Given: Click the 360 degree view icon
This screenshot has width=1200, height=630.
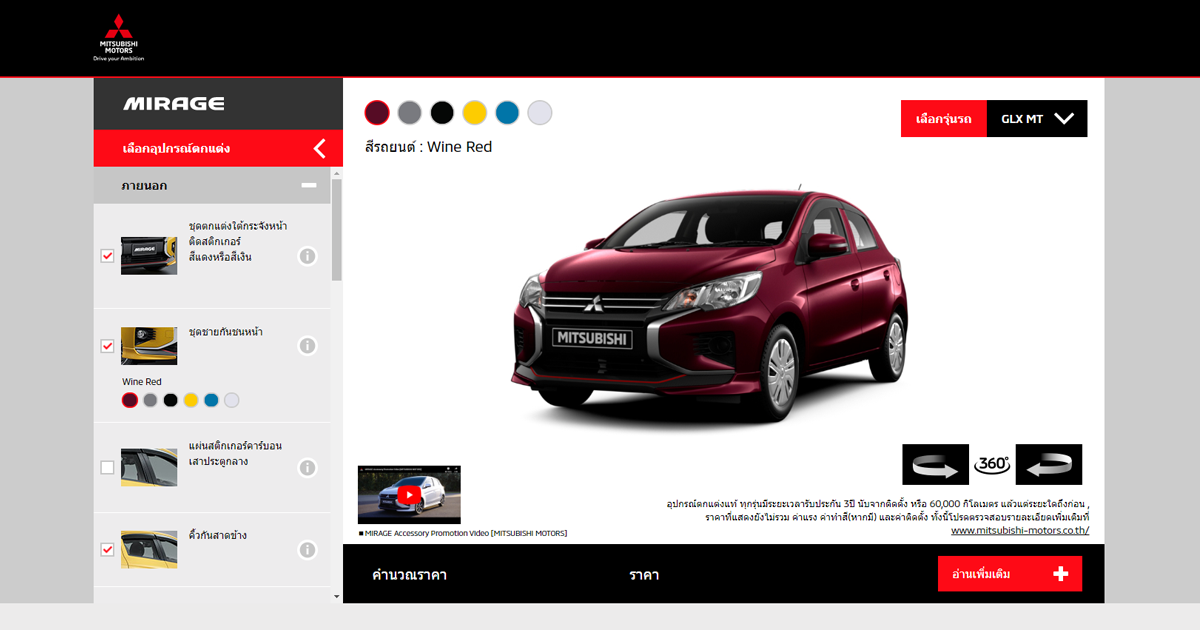Looking at the screenshot, I should click(x=992, y=465).
